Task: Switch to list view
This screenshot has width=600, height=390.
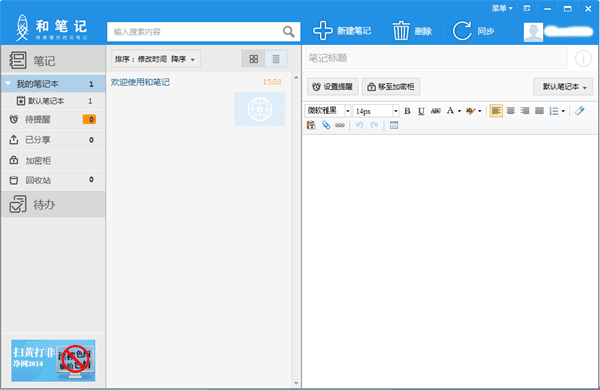Action: [276, 59]
